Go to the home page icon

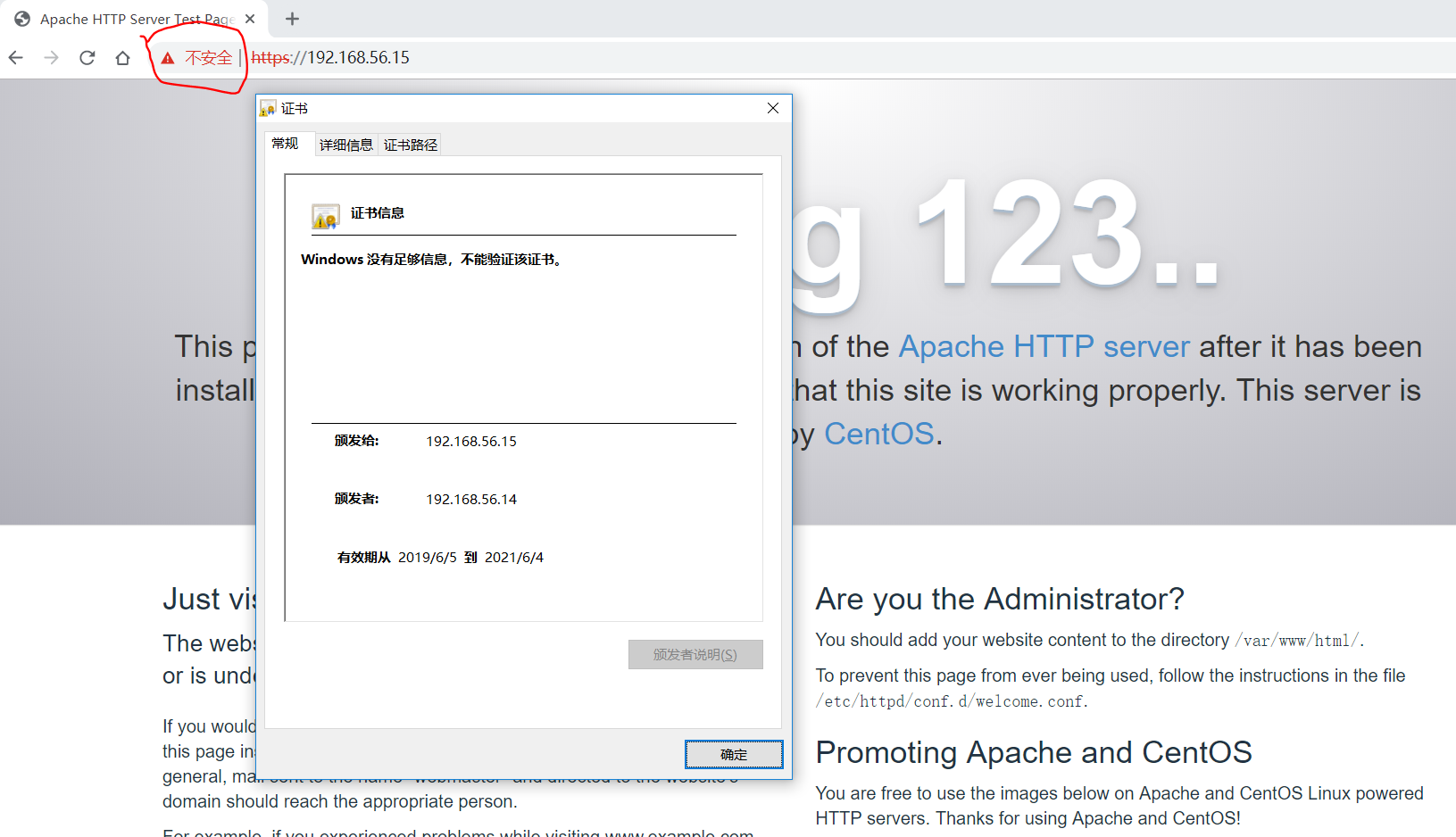pyautogui.click(x=123, y=58)
